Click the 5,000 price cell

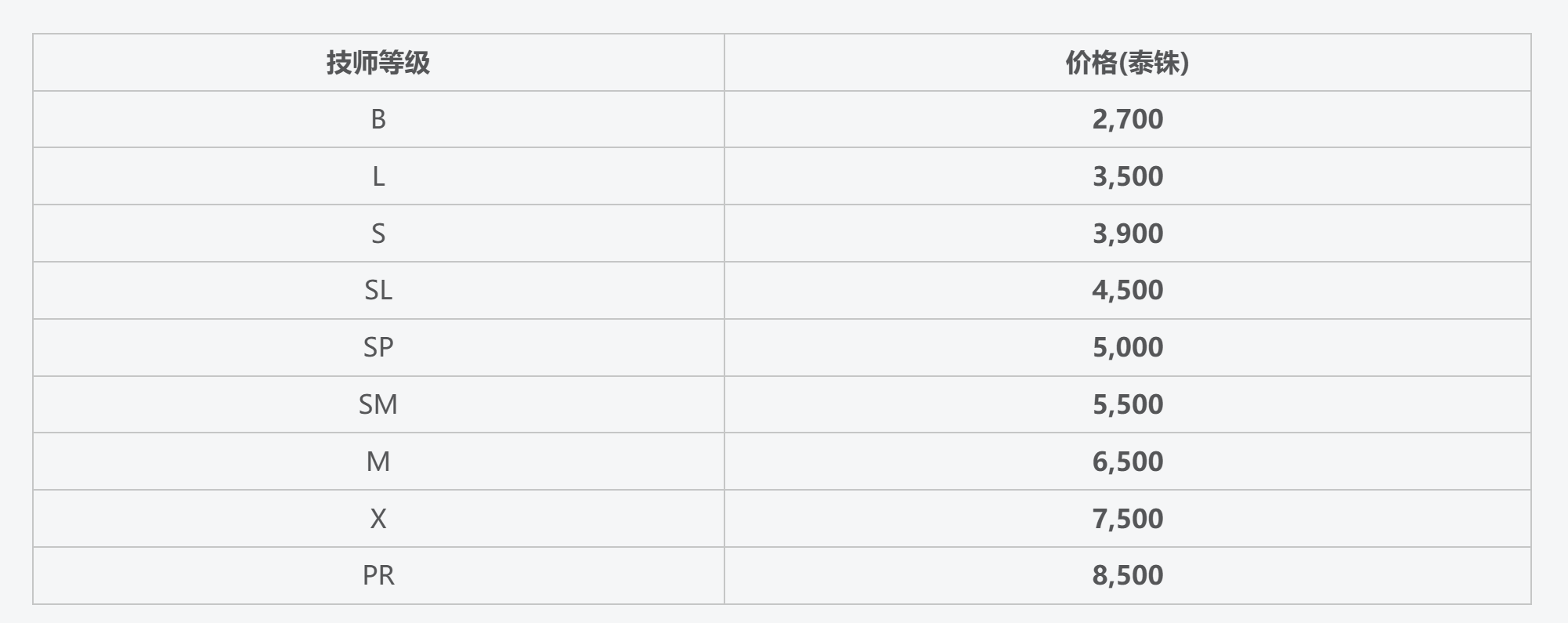coord(1127,347)
